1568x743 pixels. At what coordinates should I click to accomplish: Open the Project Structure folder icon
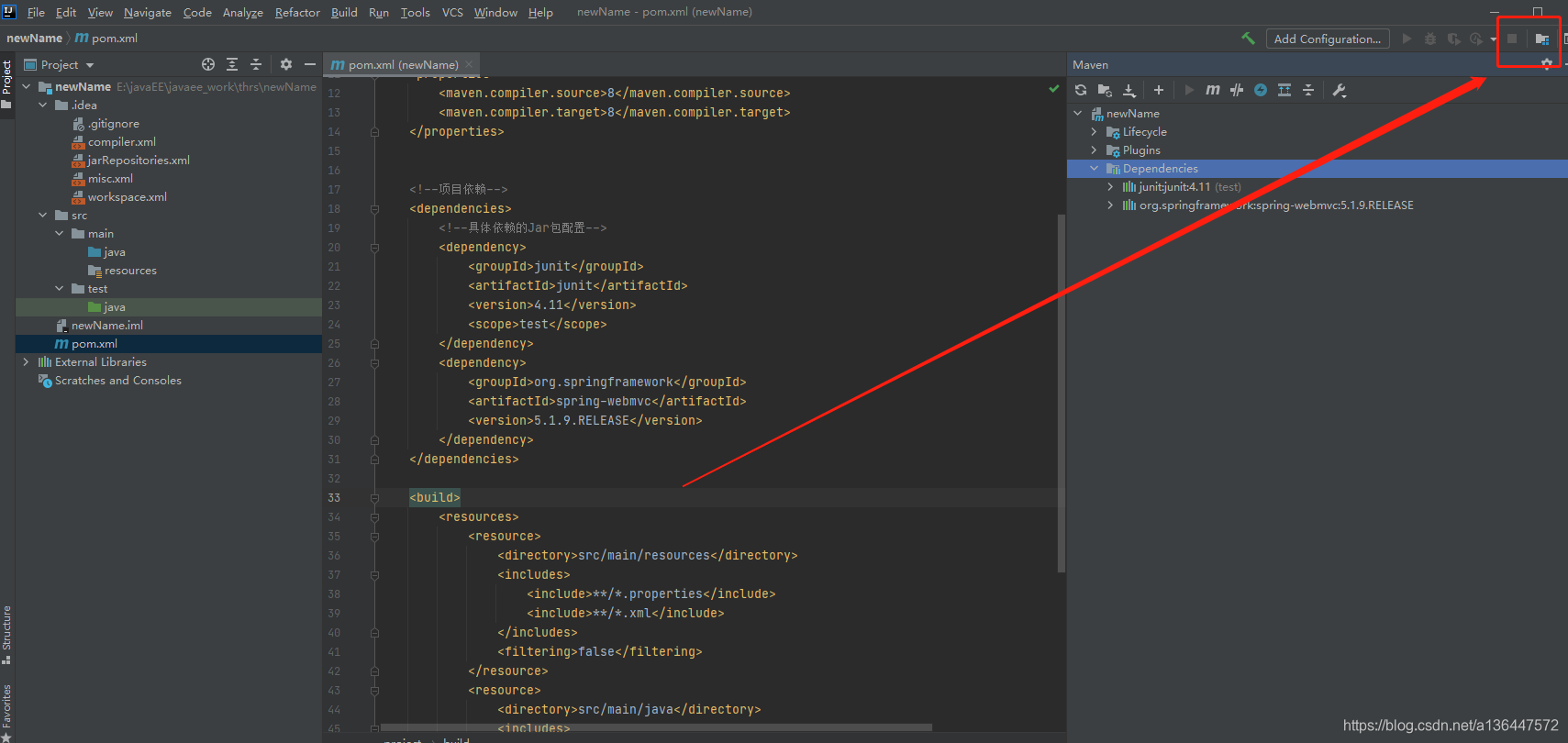click(x=1542, y=39)
